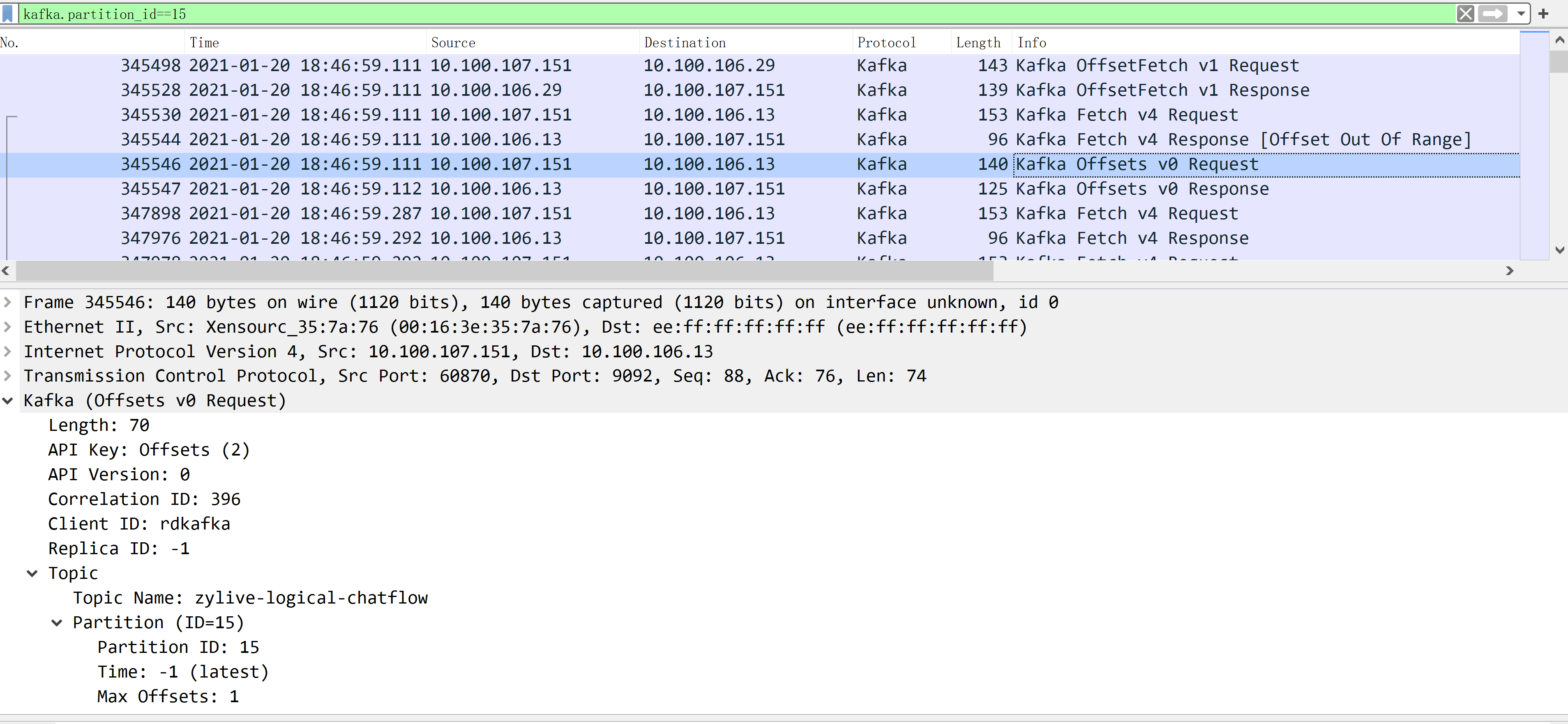
Task: Expand Ethernet II section
Action: point(7,327)
